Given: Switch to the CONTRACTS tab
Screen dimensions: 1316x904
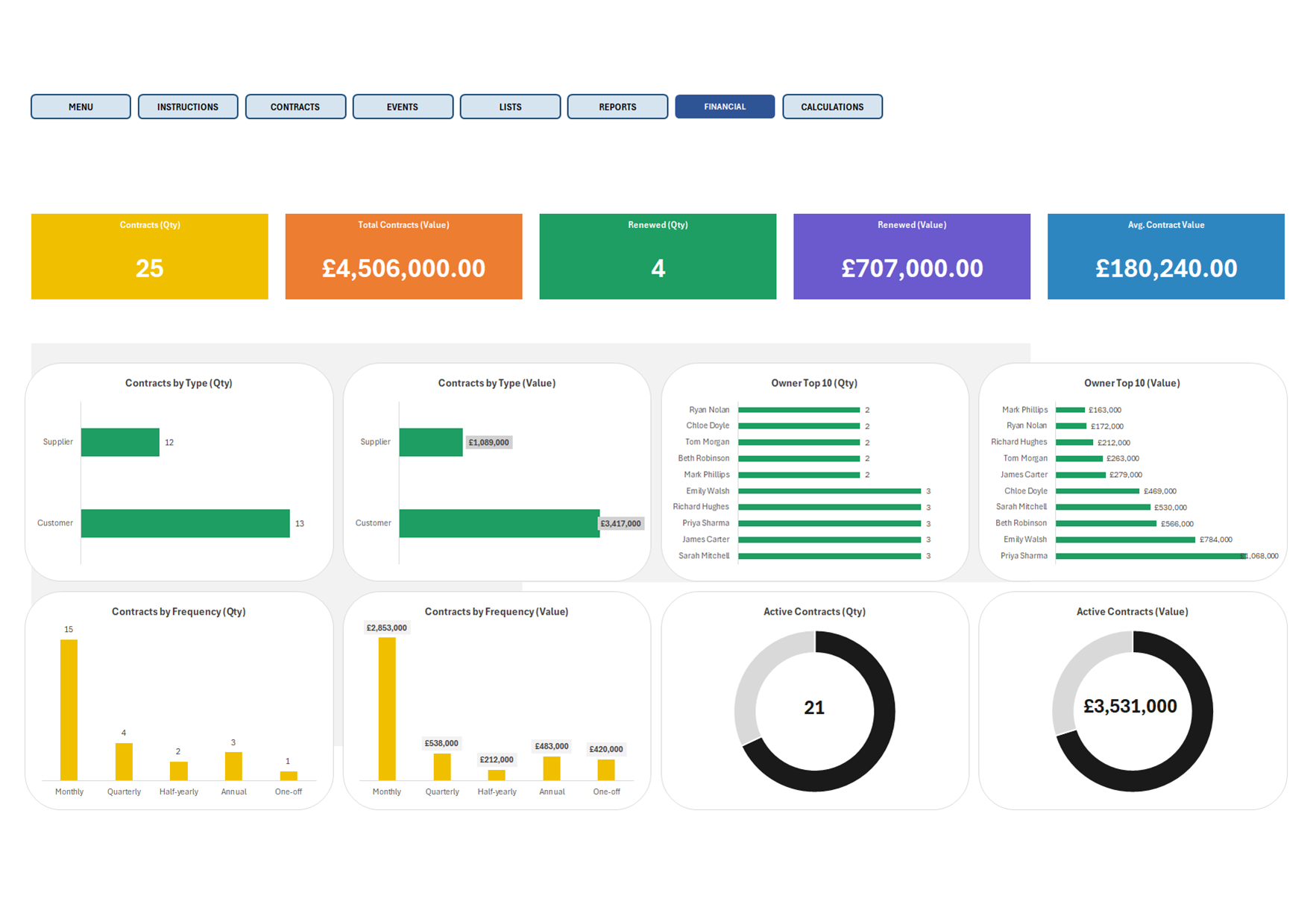Looking at the screenshot, I should pos(295,107).
